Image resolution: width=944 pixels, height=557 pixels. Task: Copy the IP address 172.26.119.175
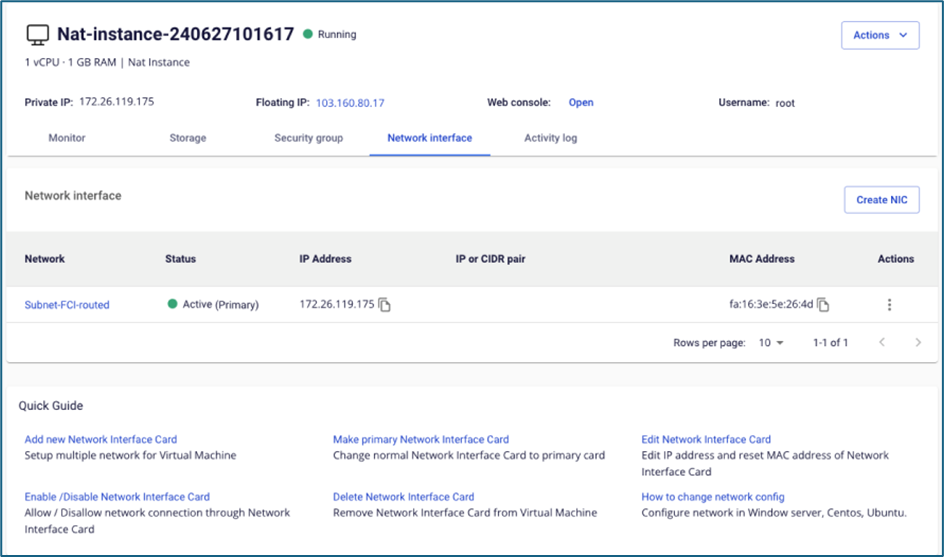pos(385,305)
